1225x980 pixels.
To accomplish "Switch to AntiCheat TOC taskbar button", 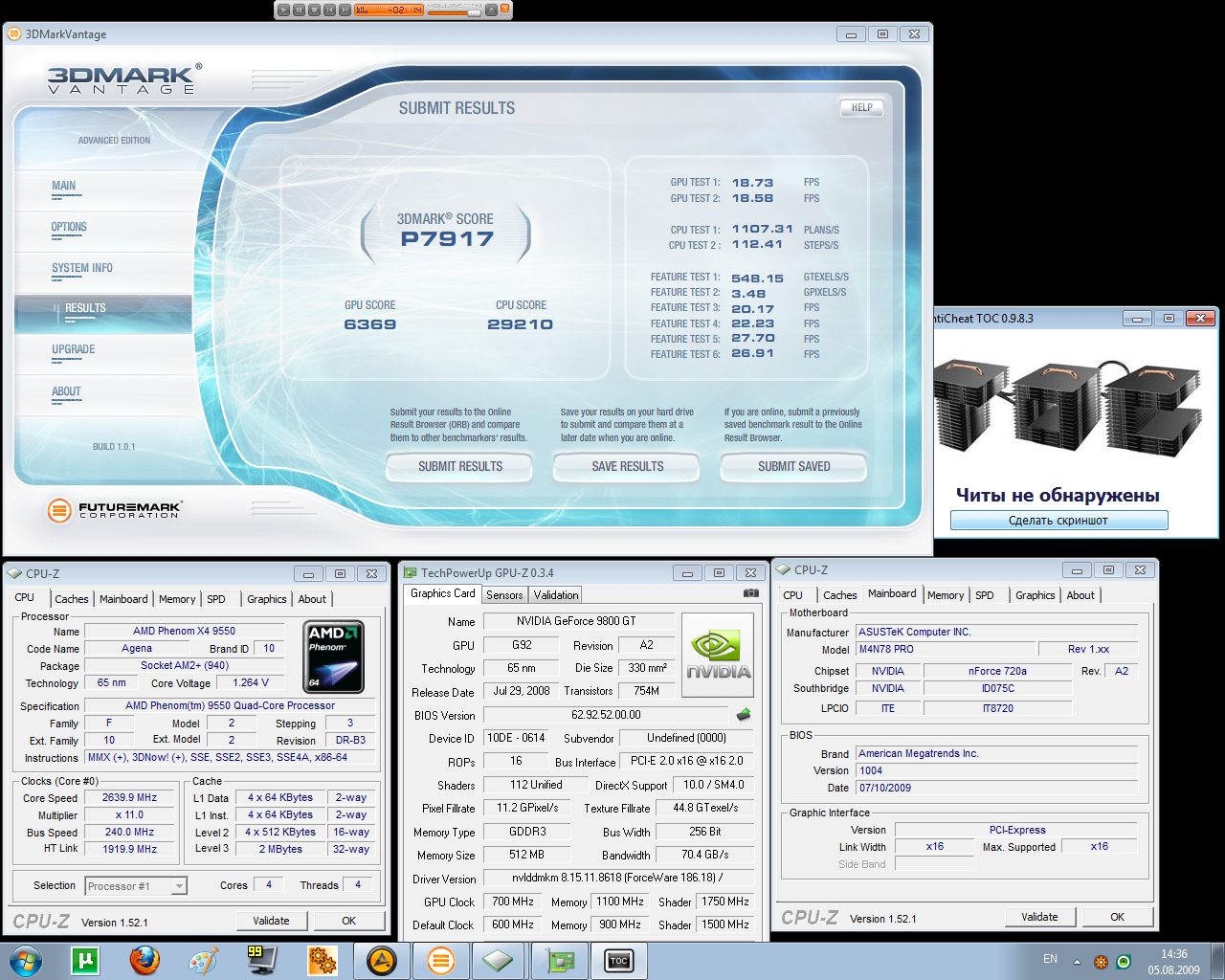I will 619,961.
